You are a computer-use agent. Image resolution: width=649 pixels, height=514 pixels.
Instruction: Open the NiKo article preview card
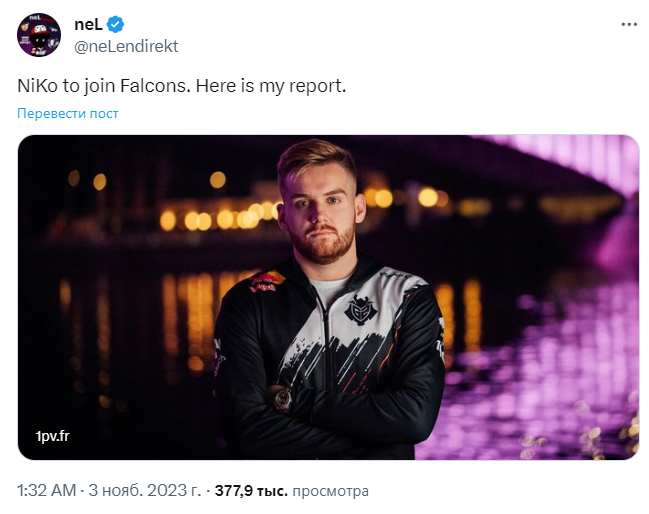(x=328, y=297)
